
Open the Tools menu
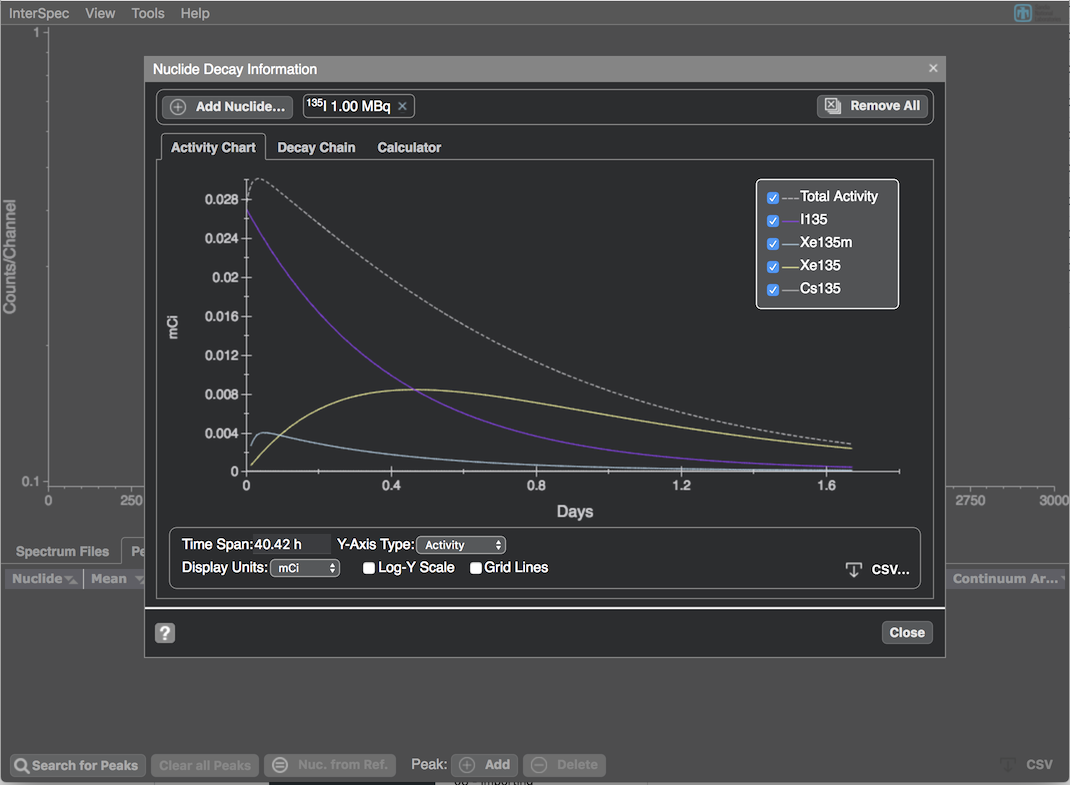148,13
